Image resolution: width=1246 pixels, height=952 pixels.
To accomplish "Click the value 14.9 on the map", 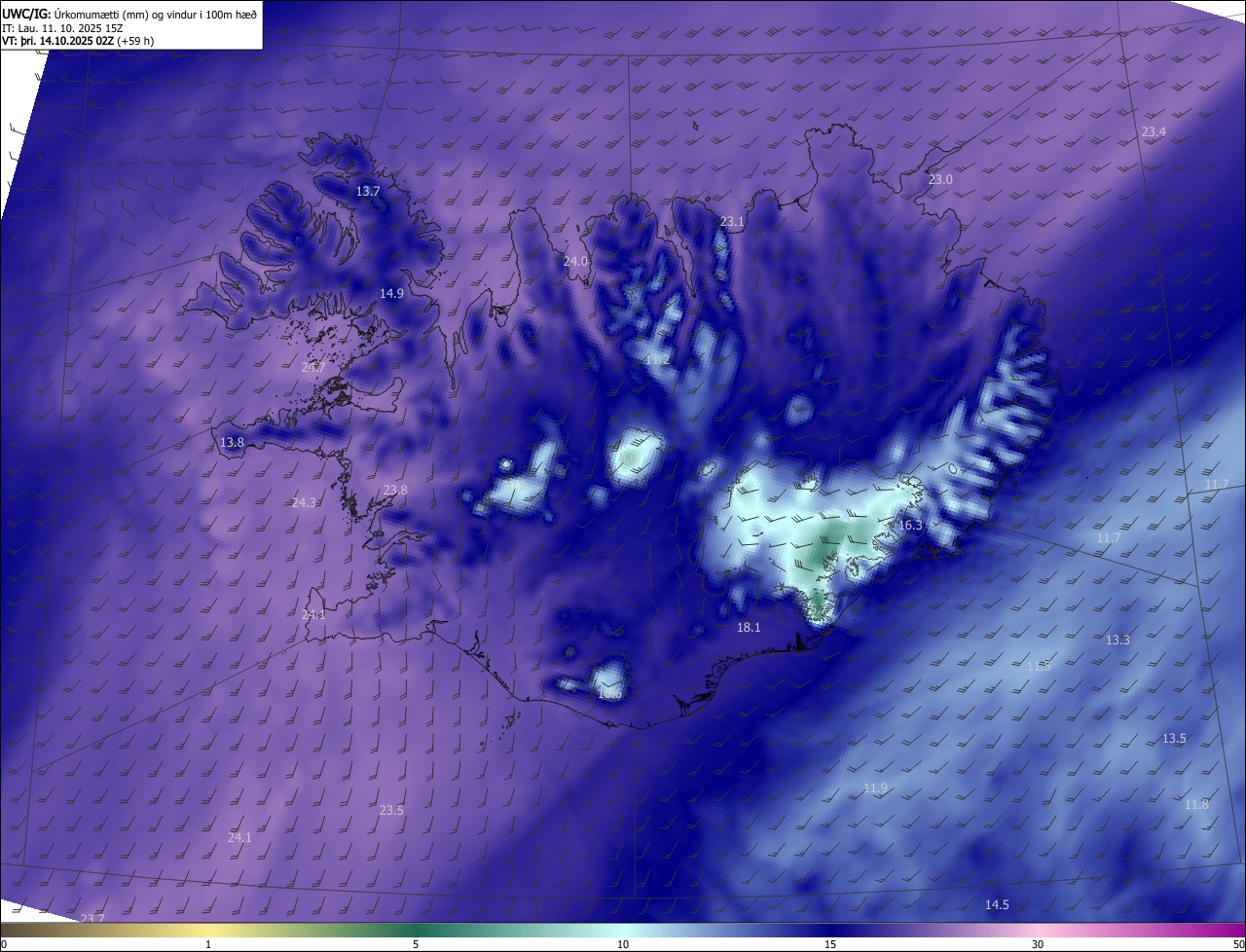I will pos(391,293).
